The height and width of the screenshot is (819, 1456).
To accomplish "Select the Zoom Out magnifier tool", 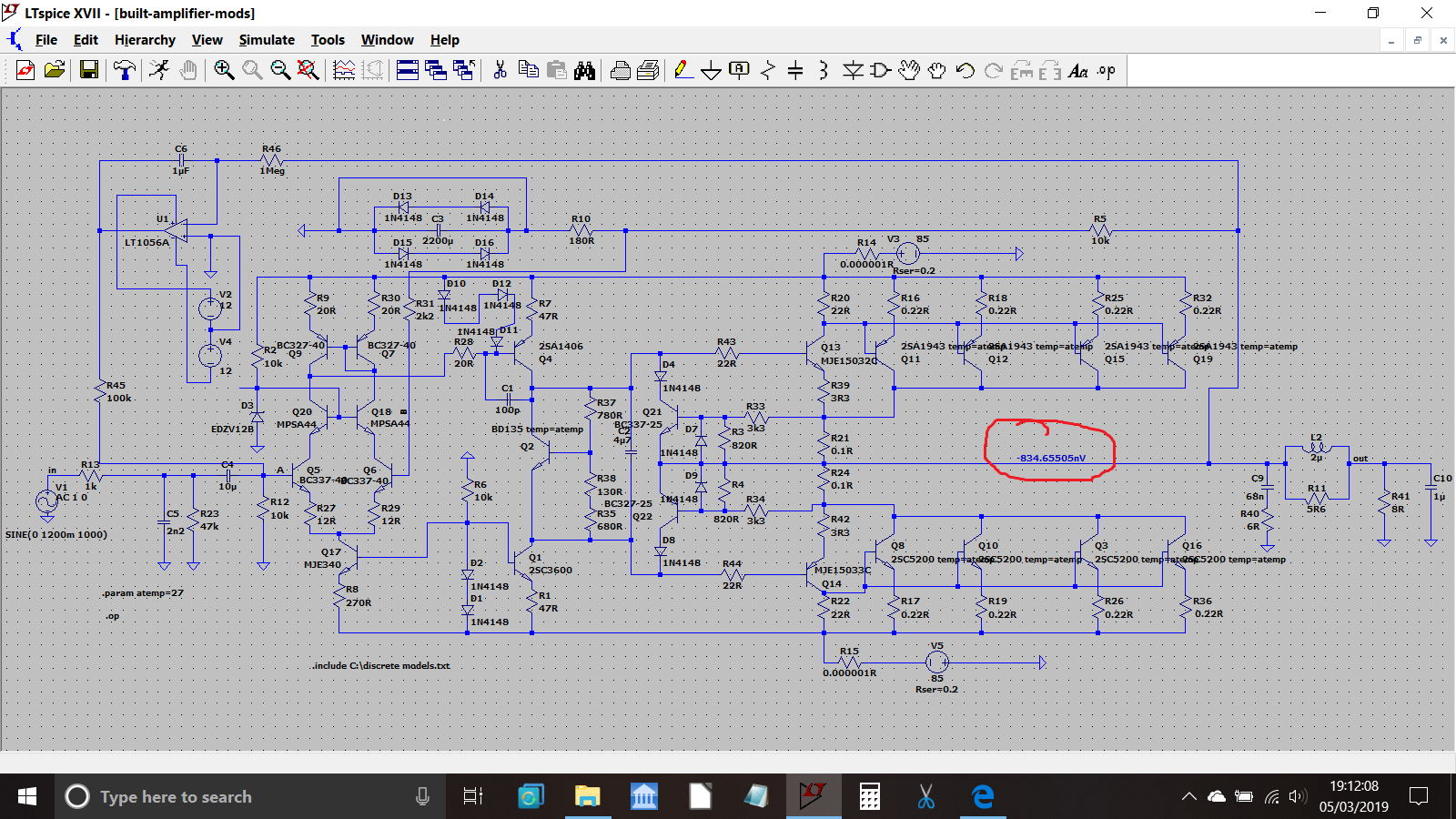I will pos(280,70).
